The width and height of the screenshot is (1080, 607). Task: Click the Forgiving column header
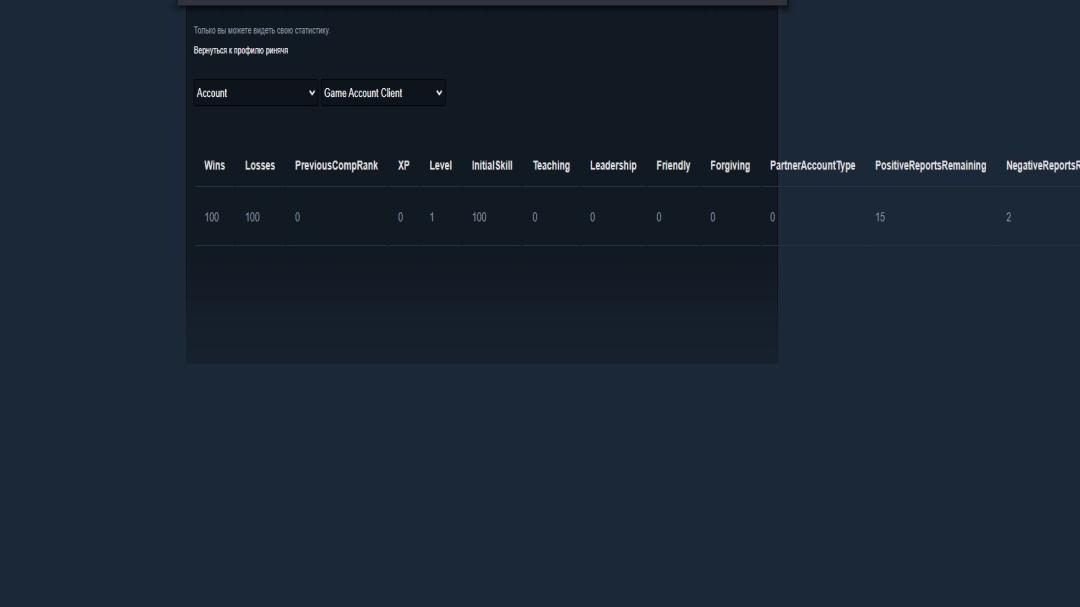tap(730, 165)
